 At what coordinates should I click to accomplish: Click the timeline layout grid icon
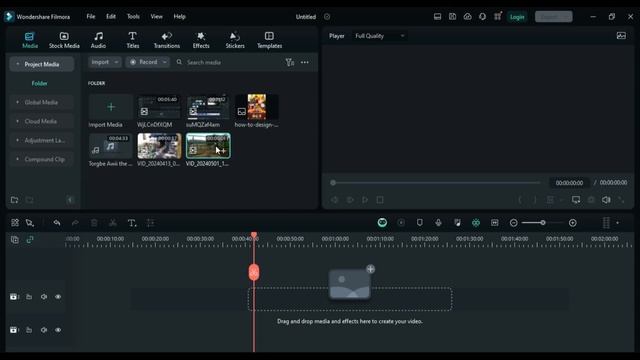tap(15, 223)
